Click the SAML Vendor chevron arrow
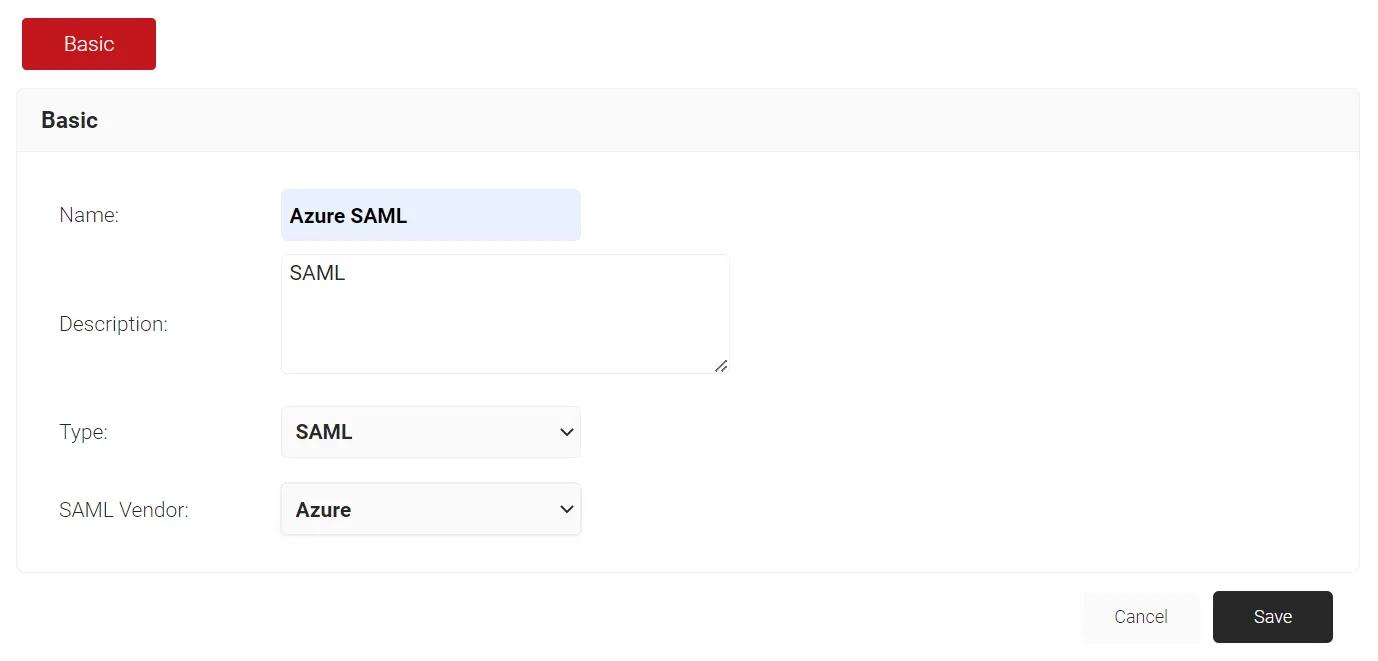Viewport: 1378px width, 661px height. tap(566, 509)
